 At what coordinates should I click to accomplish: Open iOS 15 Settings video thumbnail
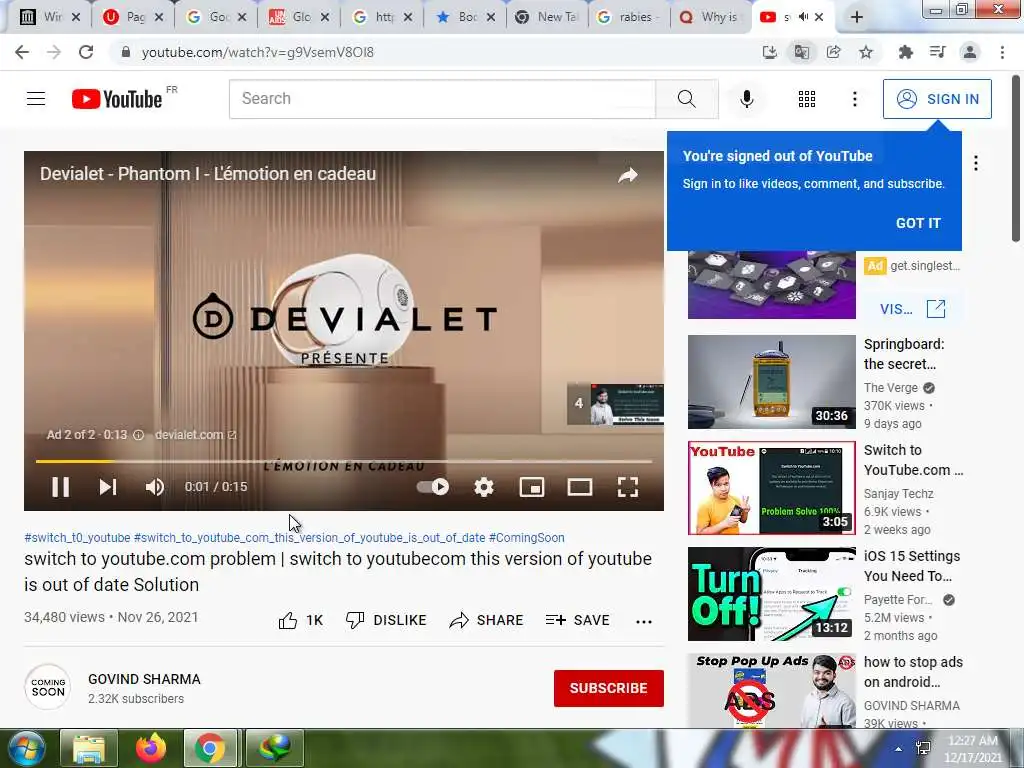pyautogui.click(x=772, y=594)
